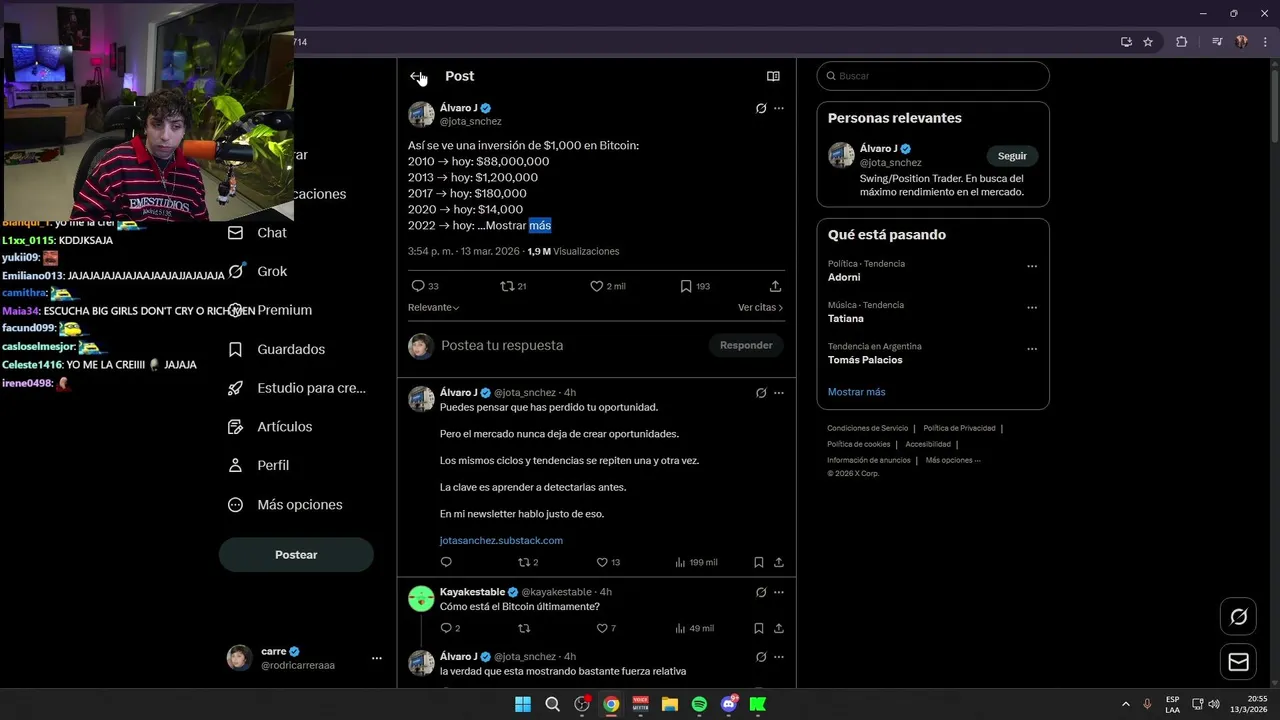Open Artículos in sidebar
This screenshot has height=720, width=1280.
pos(270,426)
